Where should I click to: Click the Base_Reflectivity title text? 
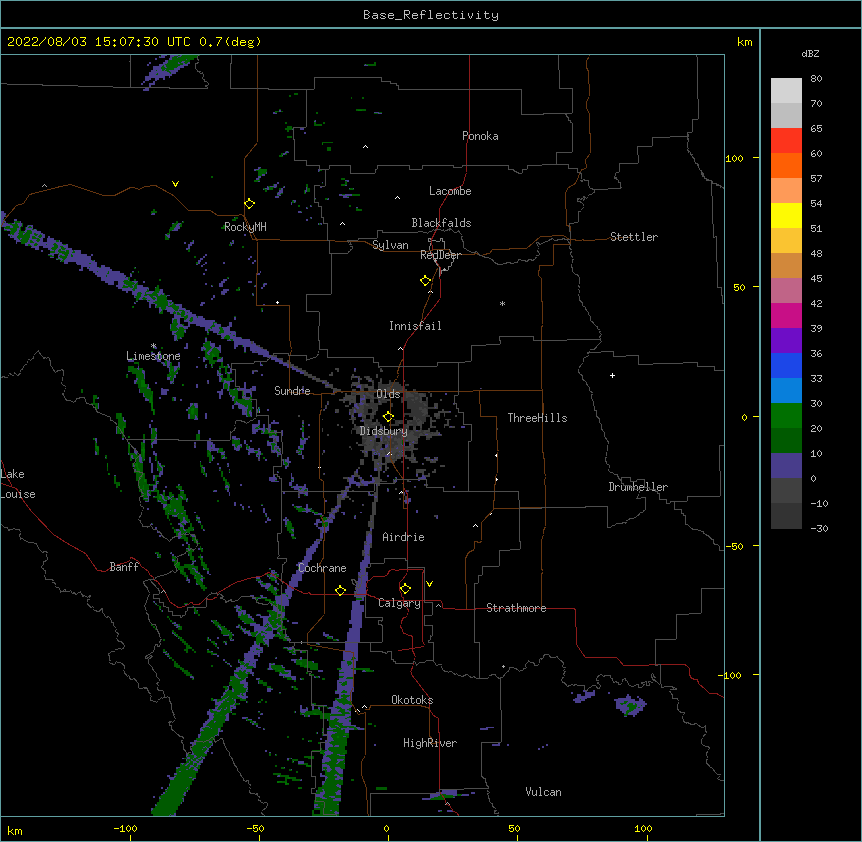tap(431, 15)
